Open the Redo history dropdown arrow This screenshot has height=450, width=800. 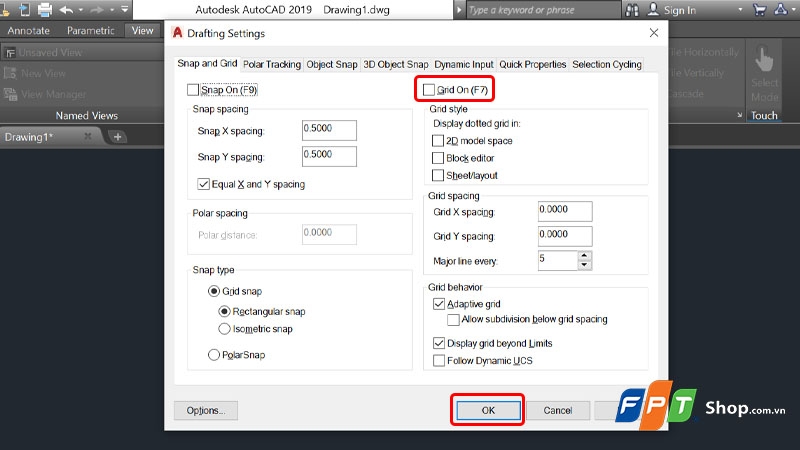tap(111, 10)
